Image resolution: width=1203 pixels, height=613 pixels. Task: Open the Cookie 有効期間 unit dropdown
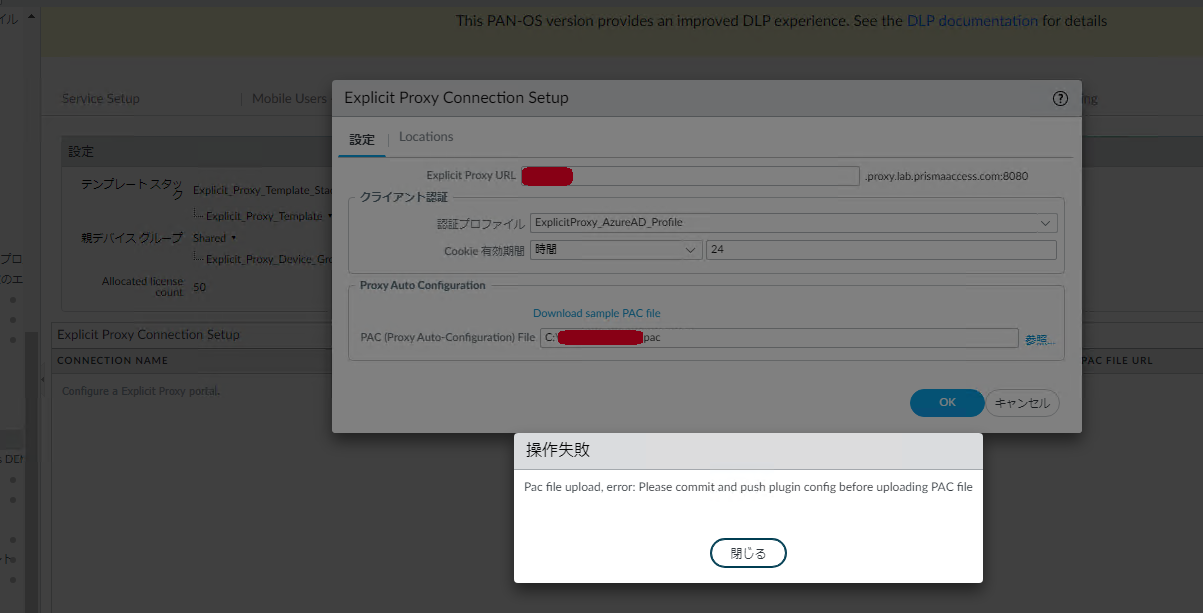pyautogui.click(x=692, y=250)
